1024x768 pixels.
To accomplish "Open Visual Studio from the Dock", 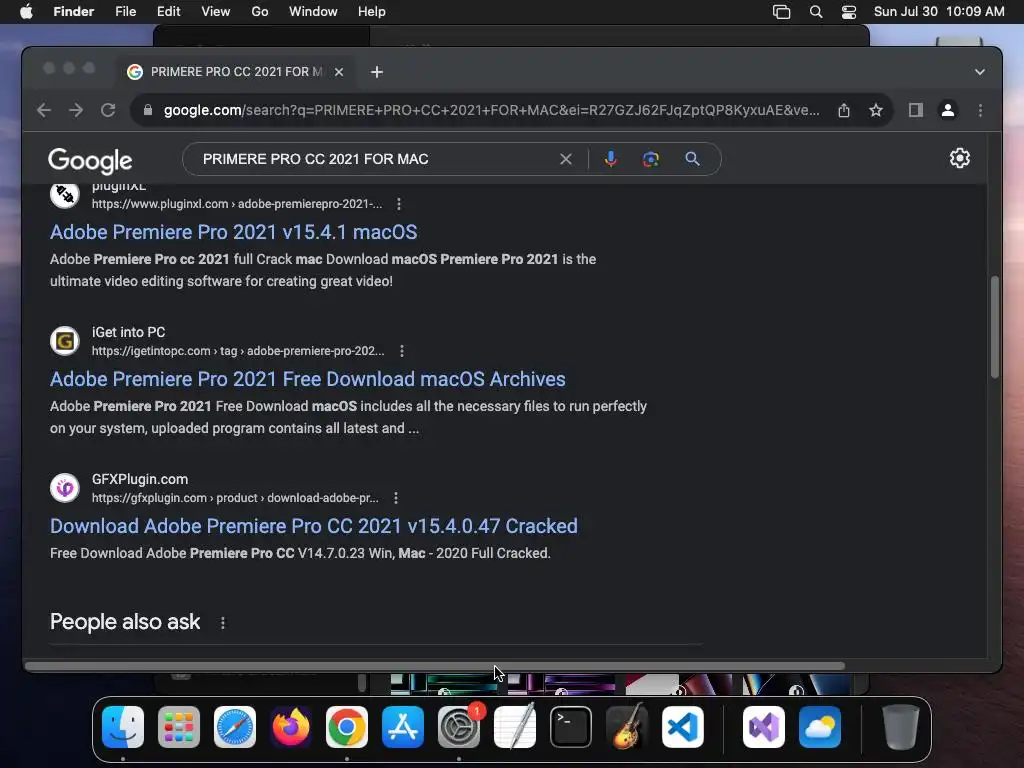I will pos(764,727).
